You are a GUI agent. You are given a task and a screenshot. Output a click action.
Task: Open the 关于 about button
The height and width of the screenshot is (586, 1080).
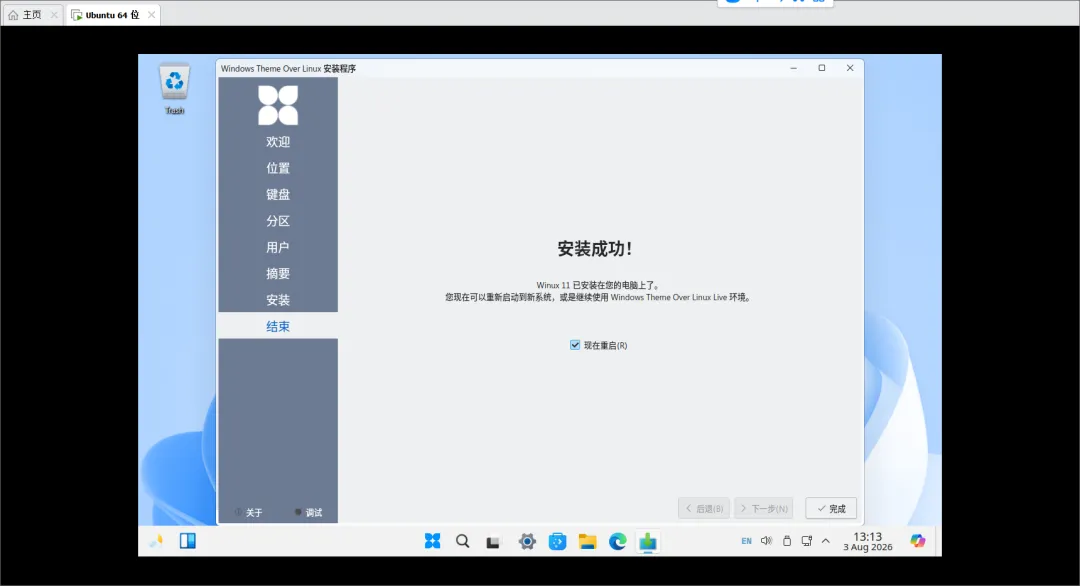click(249, 512)
